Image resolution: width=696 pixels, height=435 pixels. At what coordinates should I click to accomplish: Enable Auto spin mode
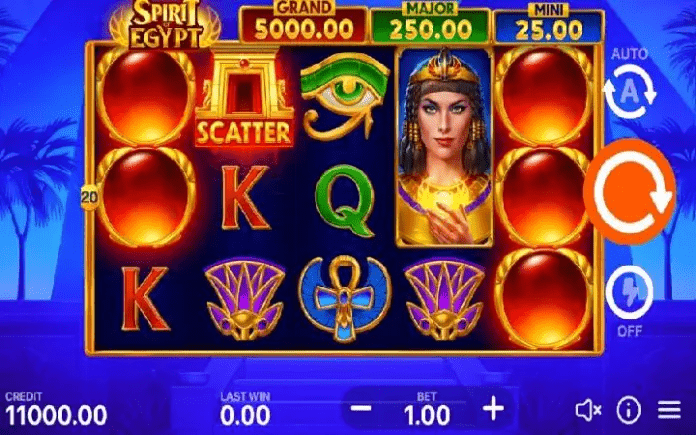[x=629, y=91]
